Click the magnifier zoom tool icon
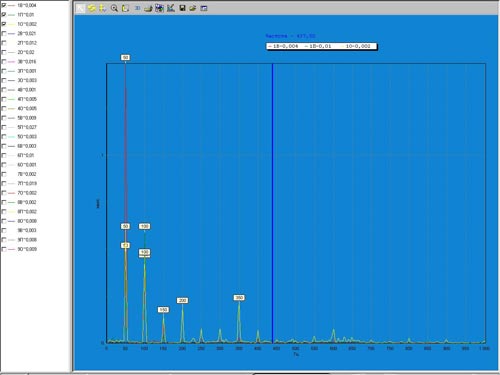 pyautogui.click(x=114, y=8)
